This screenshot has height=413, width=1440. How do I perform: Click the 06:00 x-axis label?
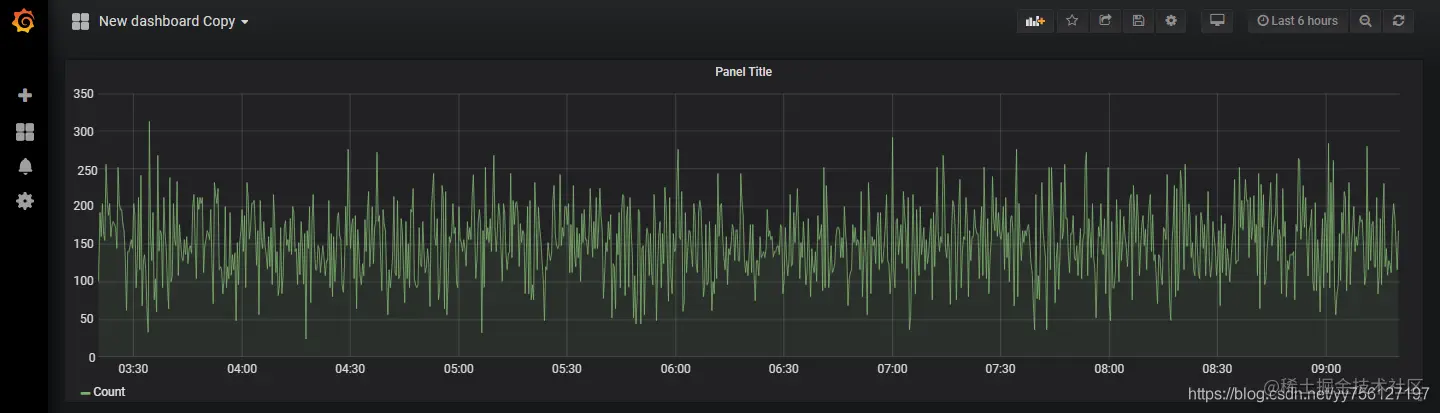(675, 369)
